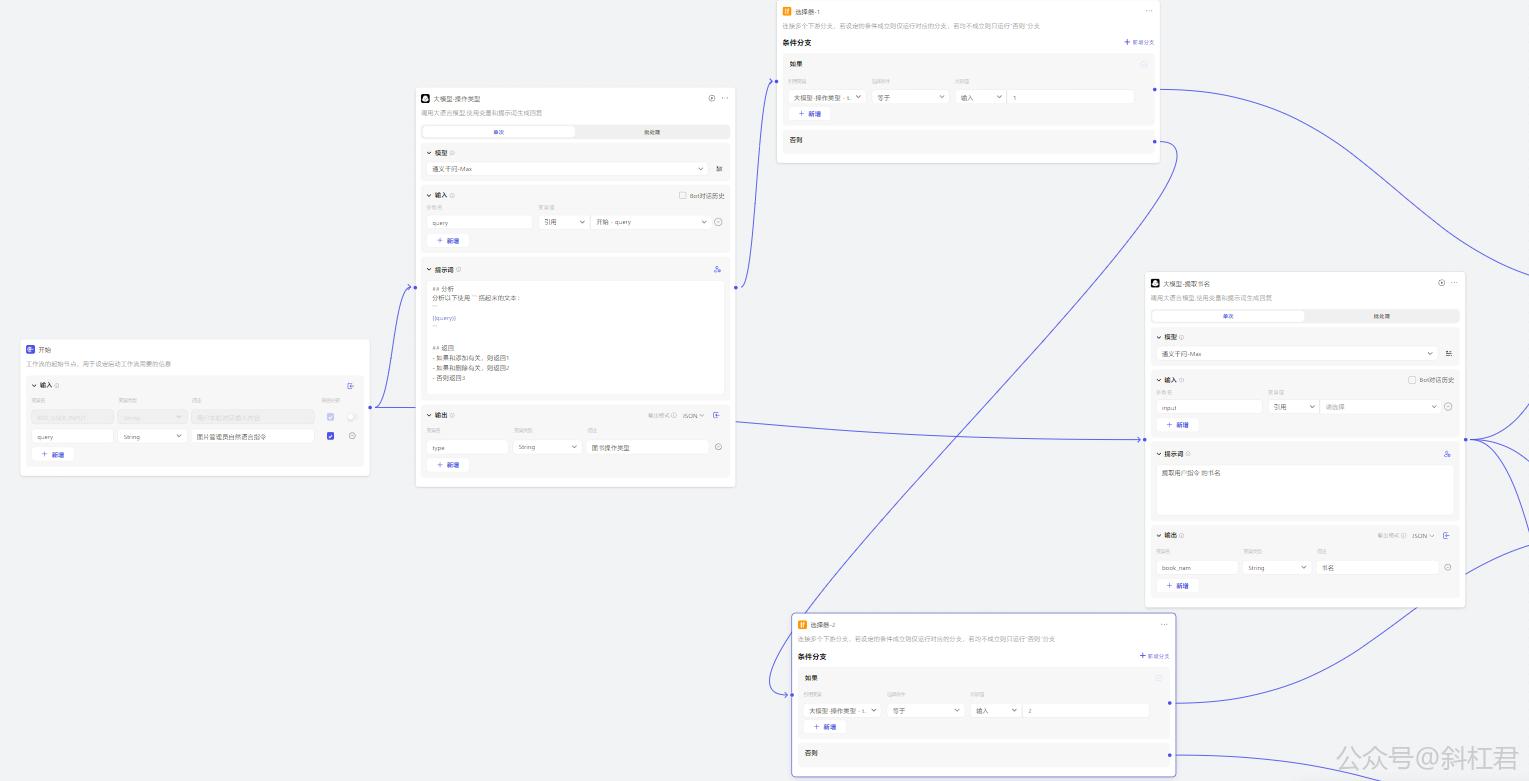Open the three-dot menu of 选择器-2 node
Viewport: 1529px width, 781px height.
tap(1164, 625)
